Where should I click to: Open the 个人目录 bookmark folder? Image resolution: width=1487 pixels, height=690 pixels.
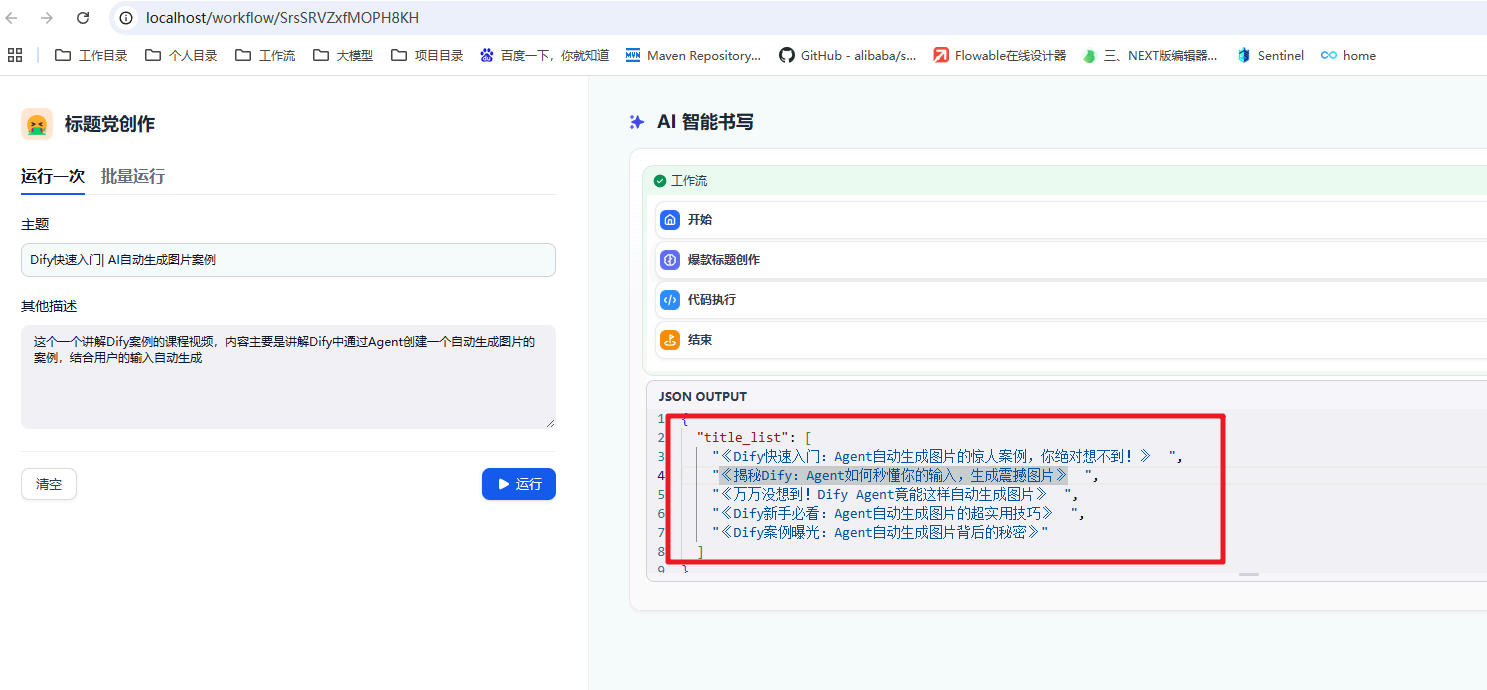coord(181,55)
